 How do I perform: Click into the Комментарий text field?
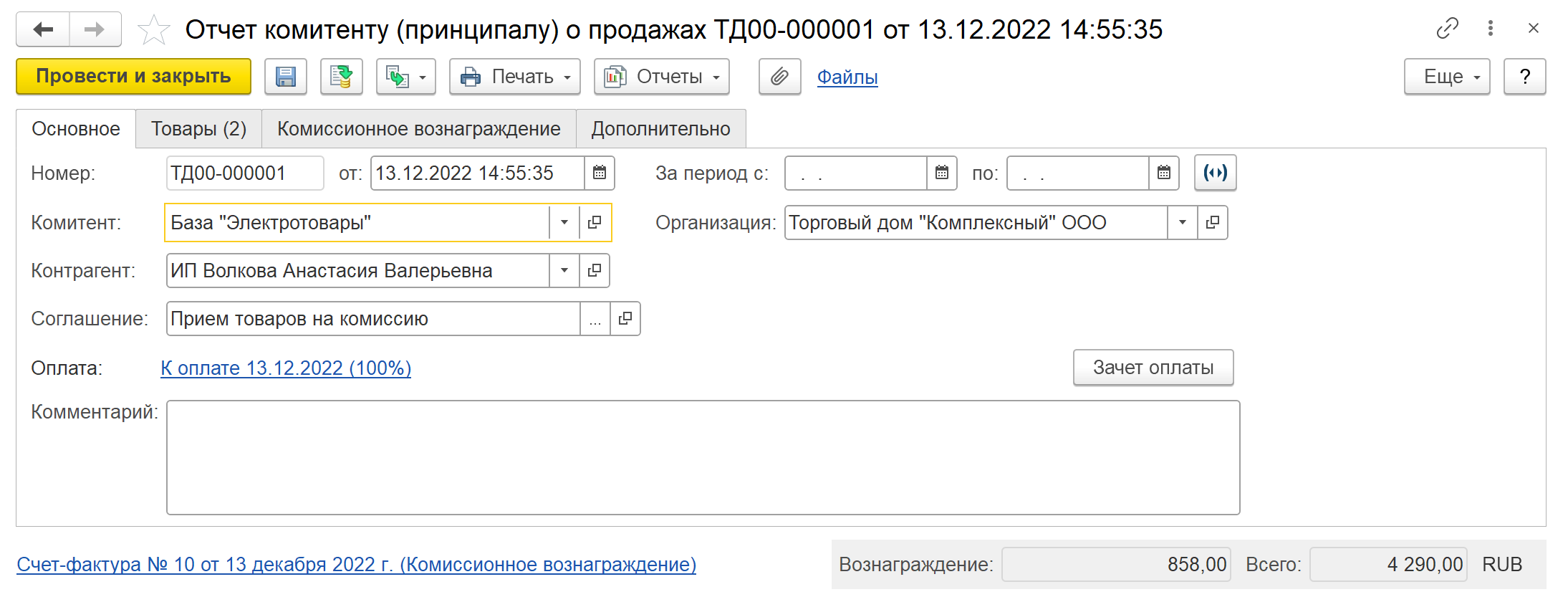coord(702,457)
